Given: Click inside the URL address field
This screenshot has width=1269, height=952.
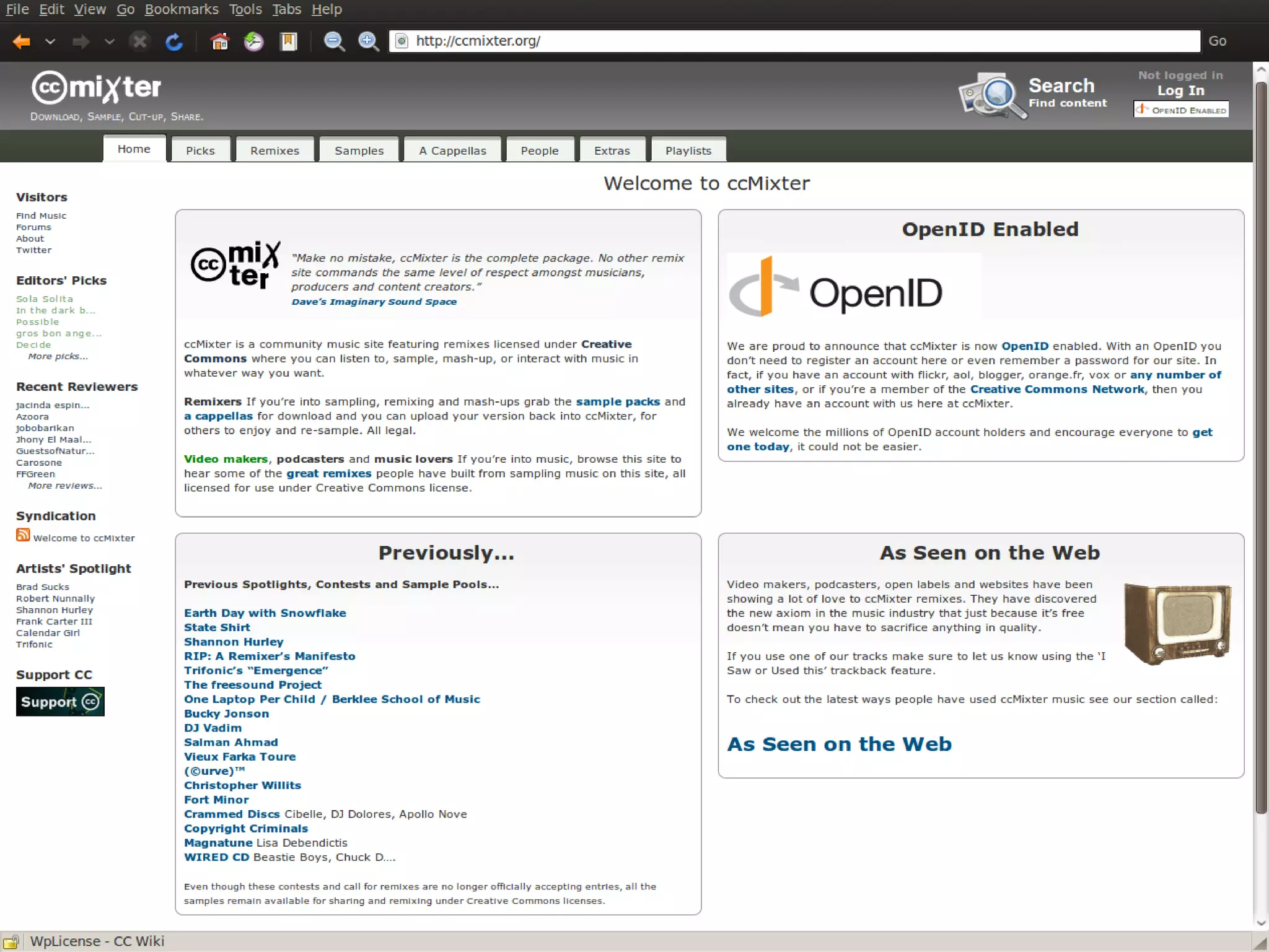Looking at the screenshot, I should [x=793, y=41].
